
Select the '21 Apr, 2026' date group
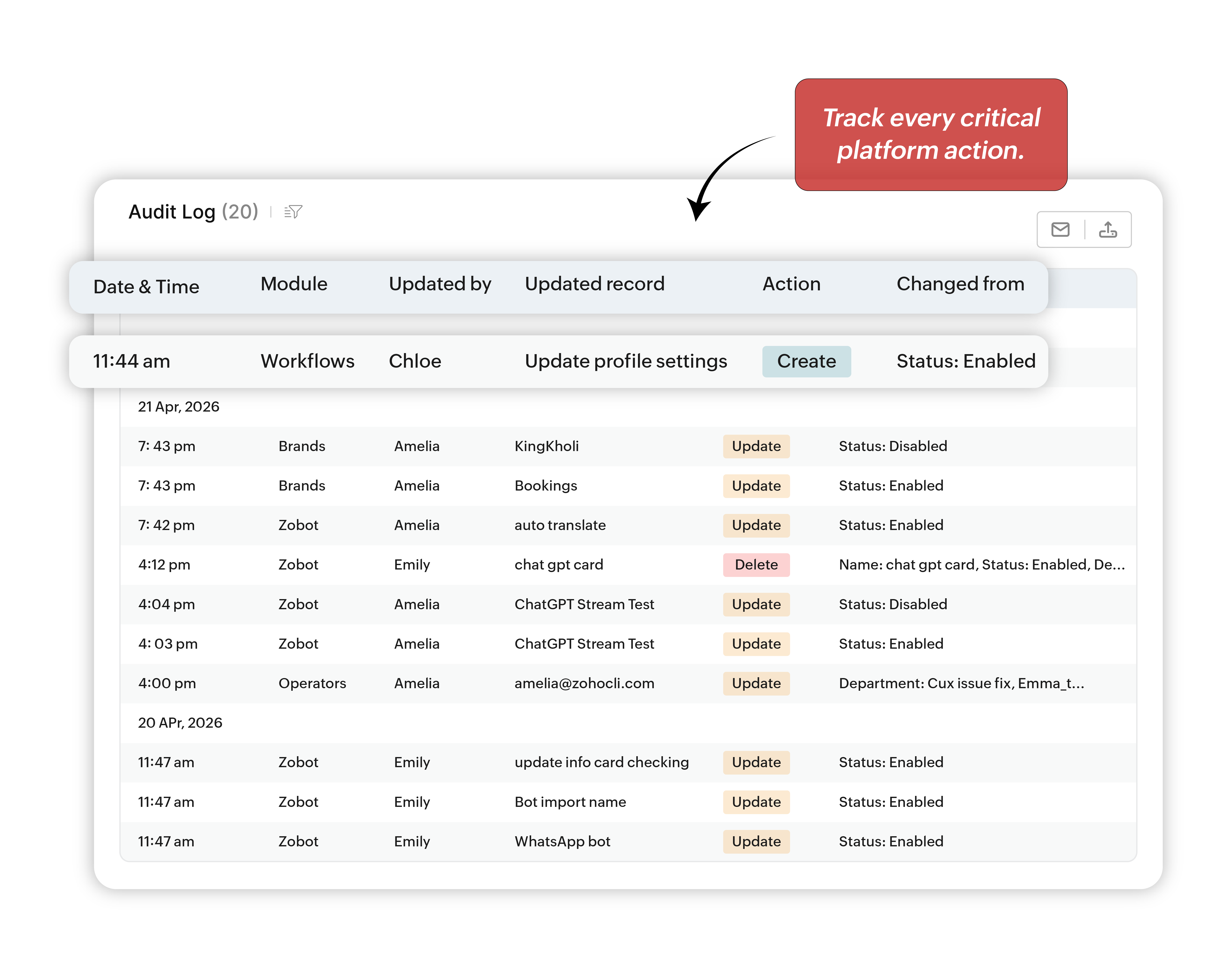tap(178, 407)
